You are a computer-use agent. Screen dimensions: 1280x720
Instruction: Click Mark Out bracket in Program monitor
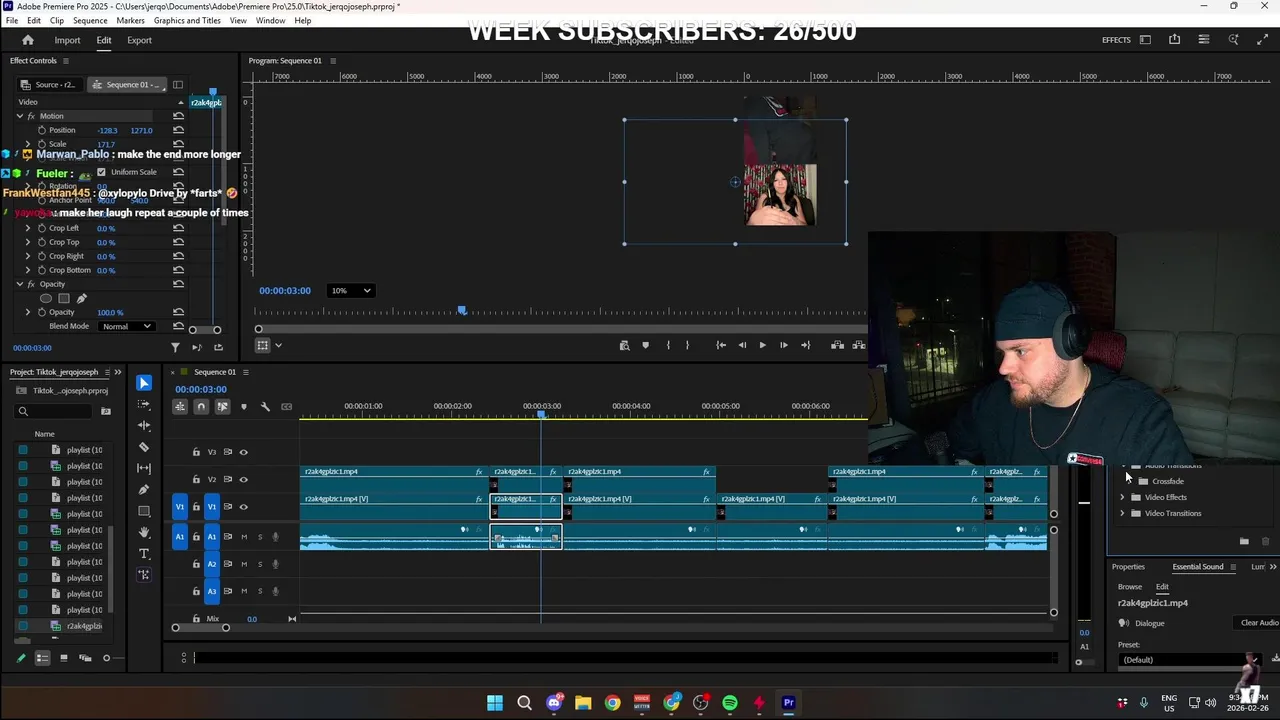[687, 345]
